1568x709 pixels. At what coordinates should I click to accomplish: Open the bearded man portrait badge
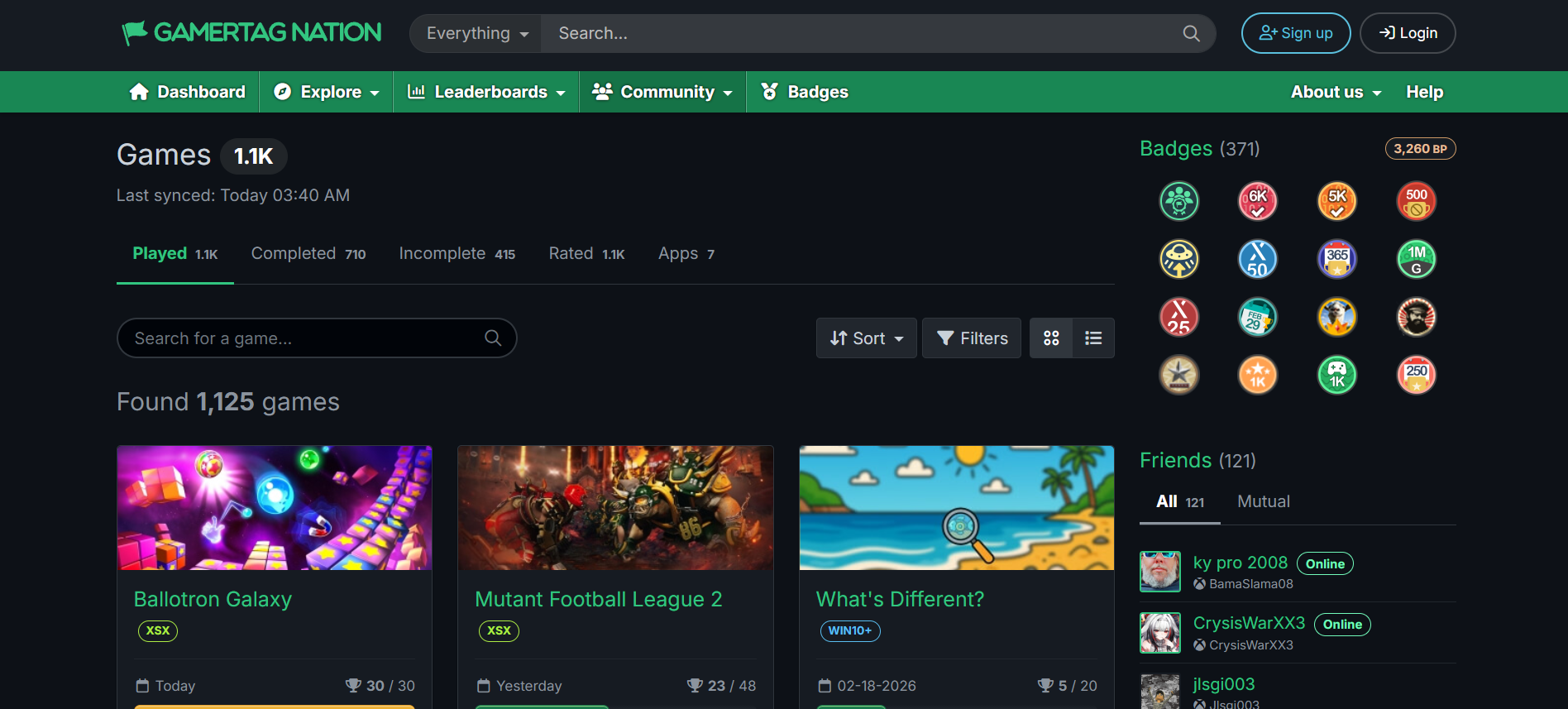(1416, 317)
